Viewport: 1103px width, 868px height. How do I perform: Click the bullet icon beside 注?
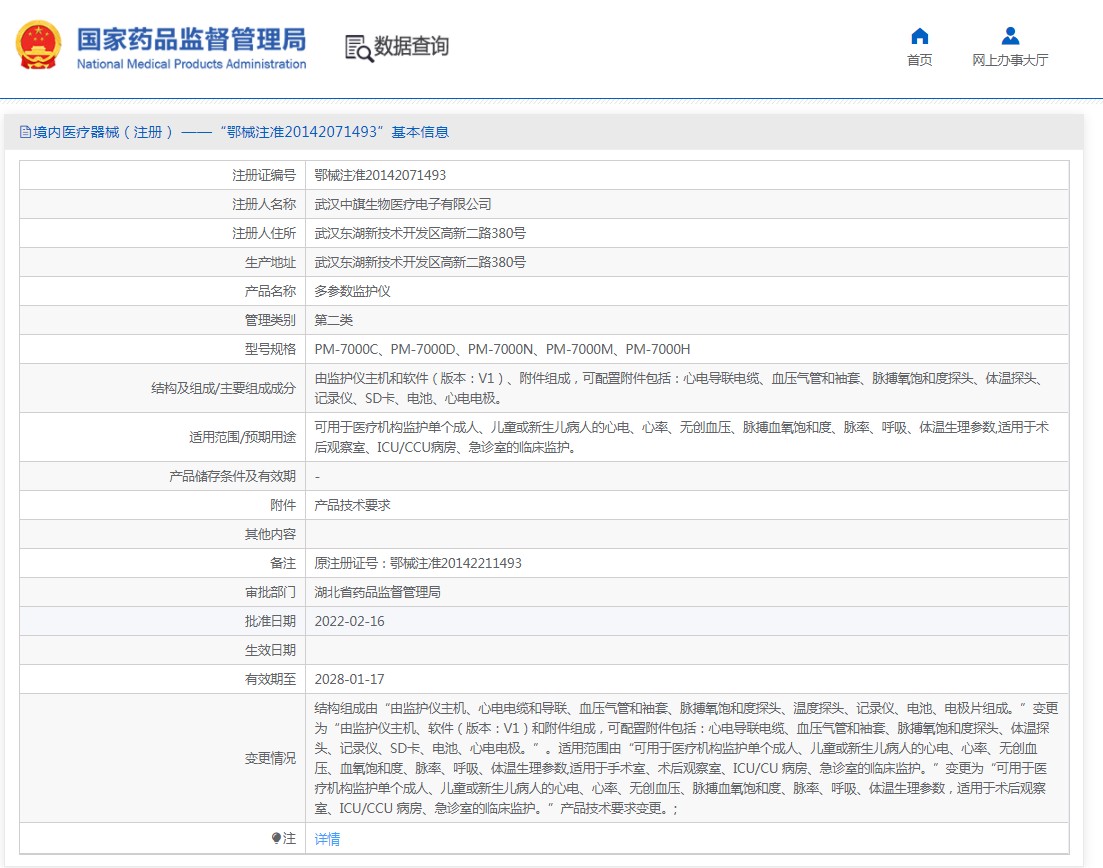click(x=276, y=838)
